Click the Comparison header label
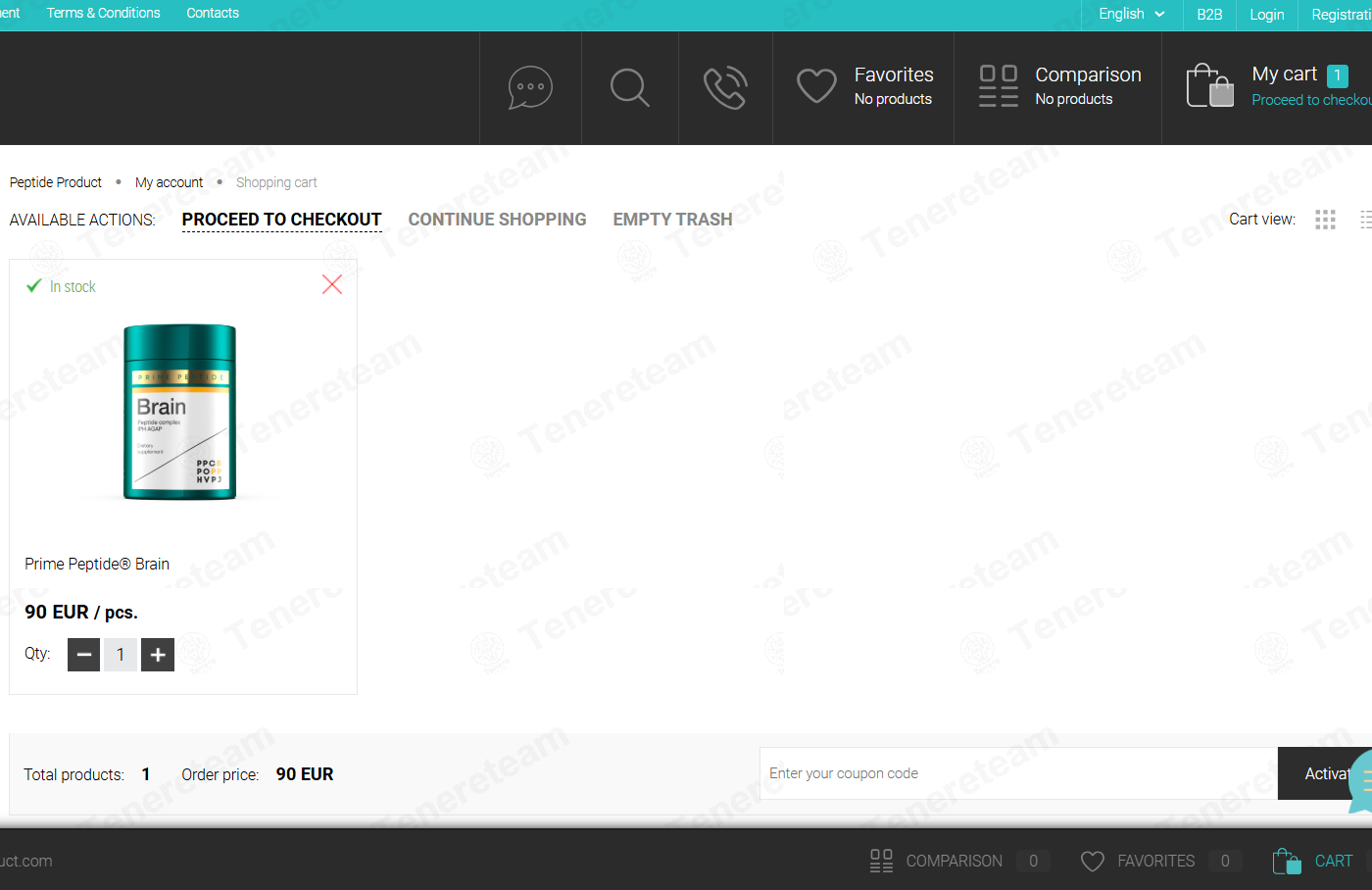The image size is (1372, 890). (1088, 74)
